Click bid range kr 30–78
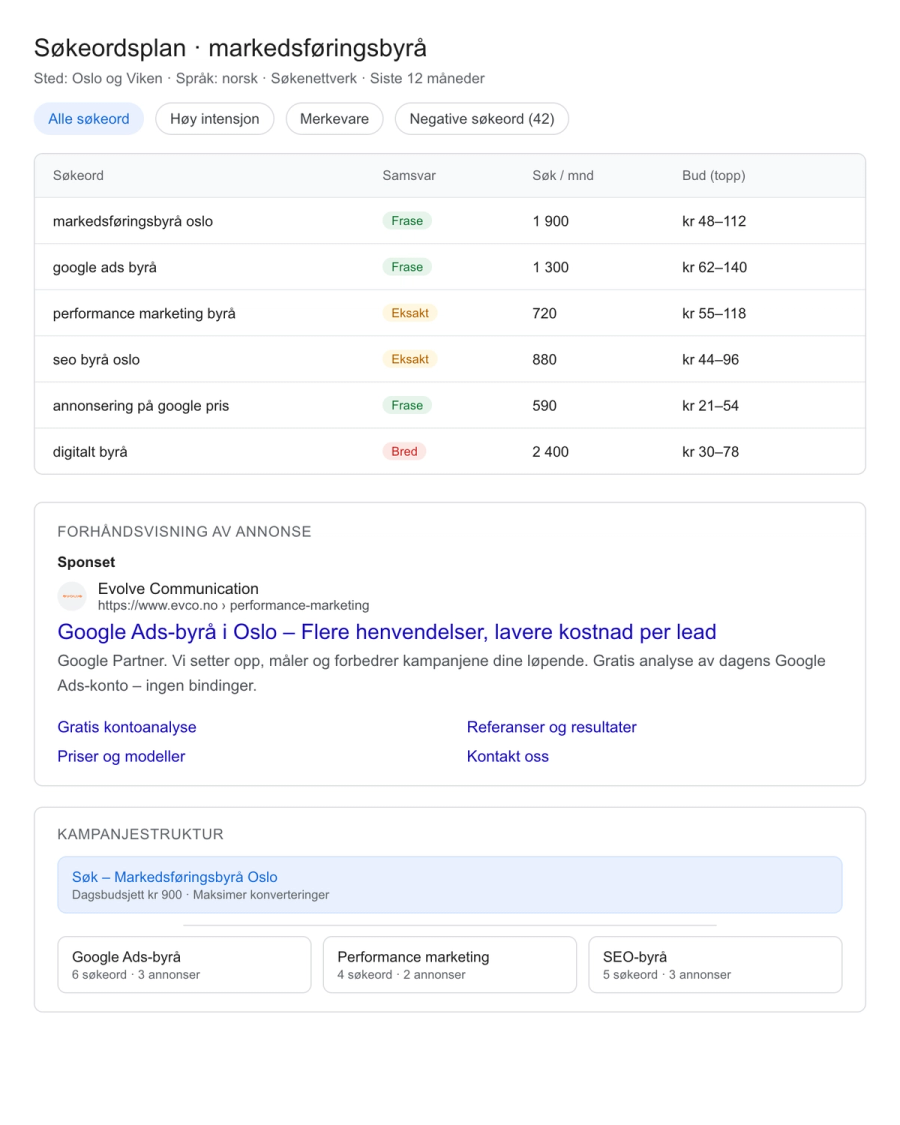This screenshot has width=900, height=1125. [711, 452]
